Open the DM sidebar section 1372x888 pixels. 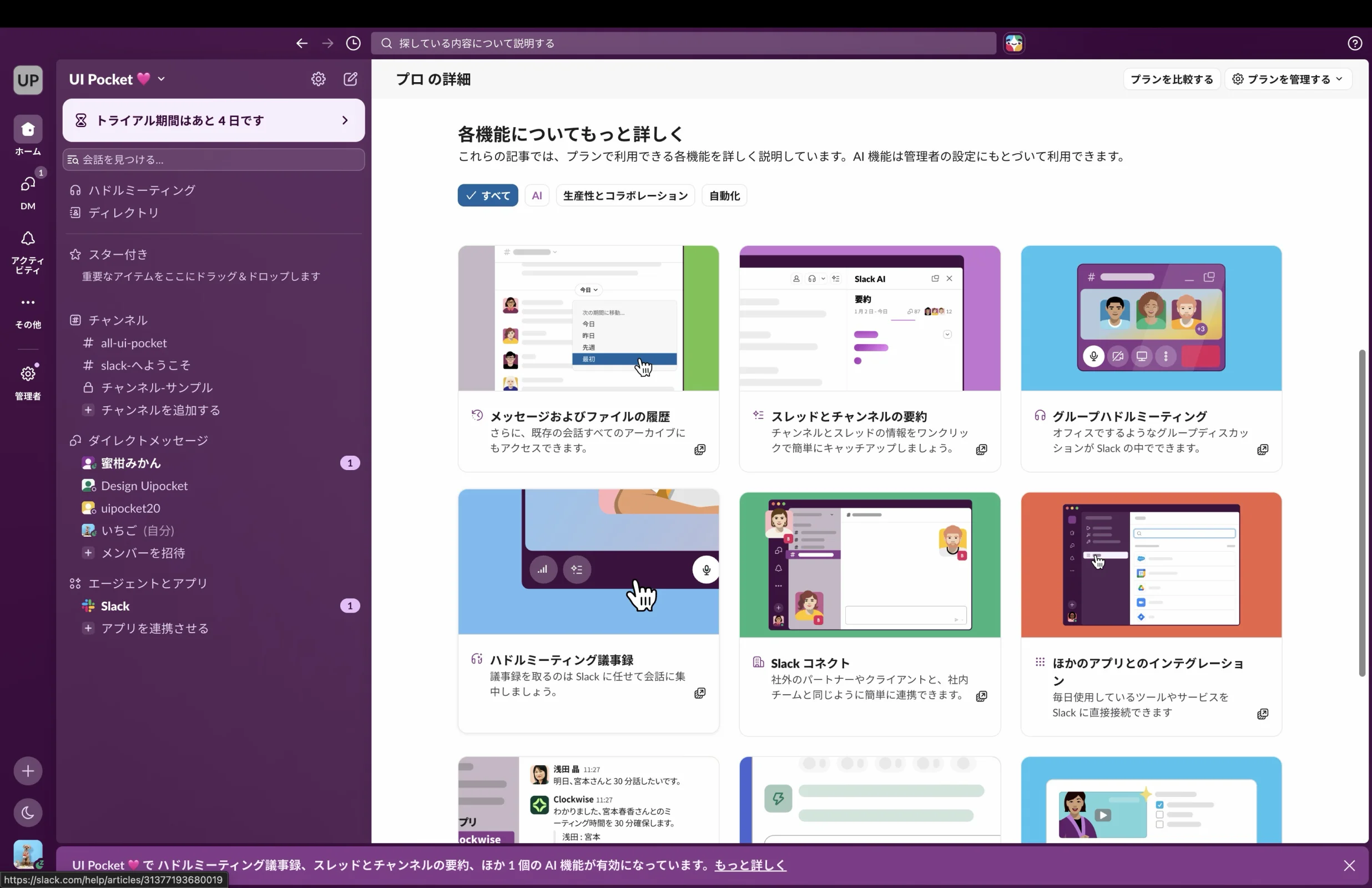pyautogui.click(x=28, y=192)
